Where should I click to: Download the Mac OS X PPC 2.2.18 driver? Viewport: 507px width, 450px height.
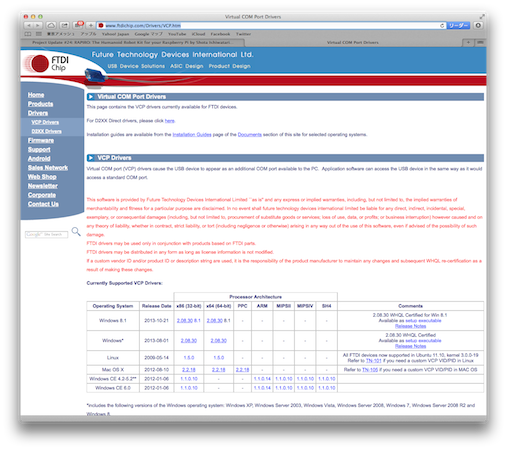point(242,370)
